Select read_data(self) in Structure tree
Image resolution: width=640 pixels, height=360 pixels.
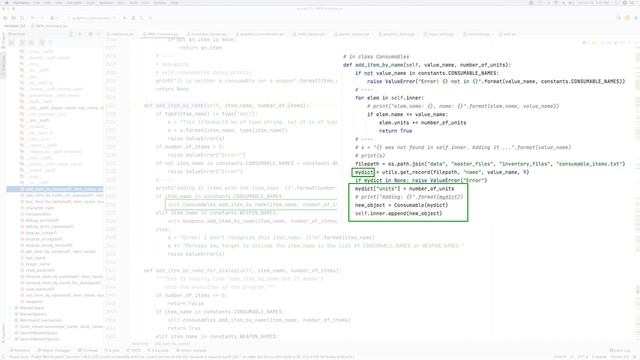pyautogui.click(x=37, y=270)
